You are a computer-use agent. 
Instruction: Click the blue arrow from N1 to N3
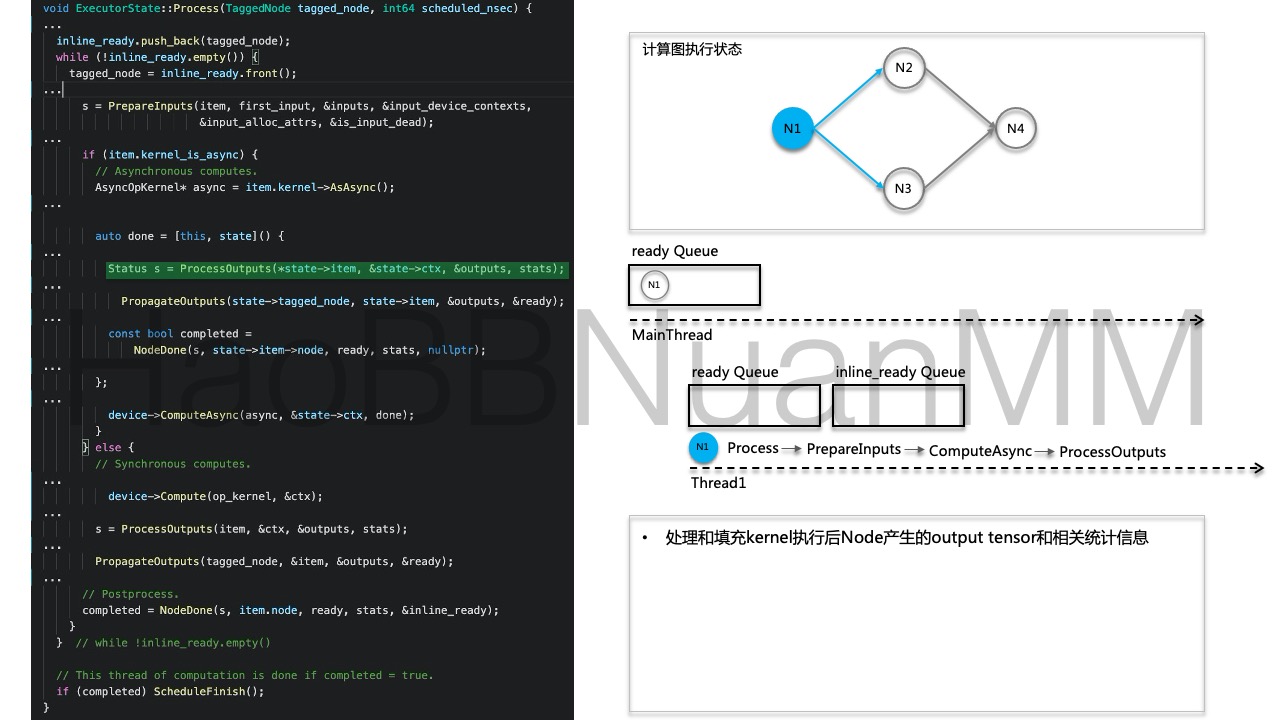(848, 160)
